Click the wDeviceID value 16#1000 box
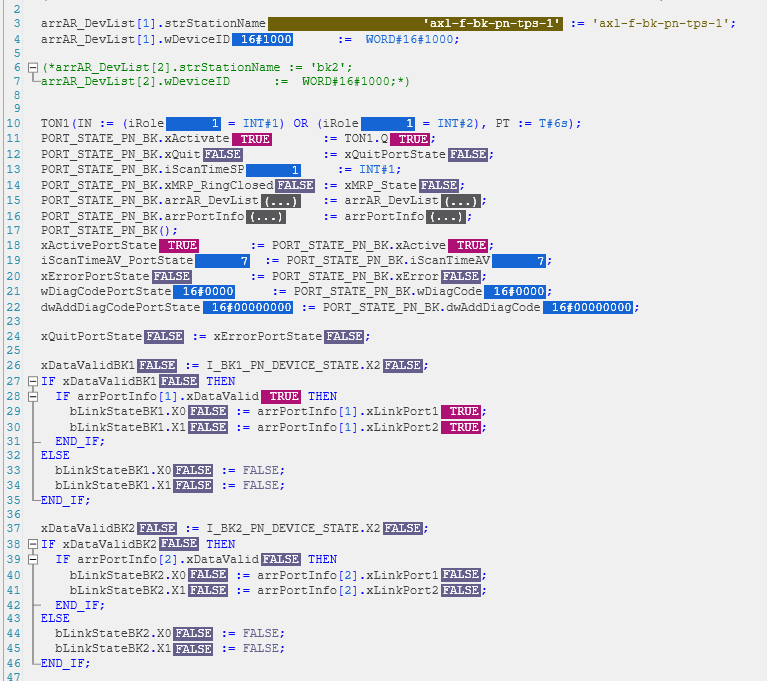 click(263, 38)
